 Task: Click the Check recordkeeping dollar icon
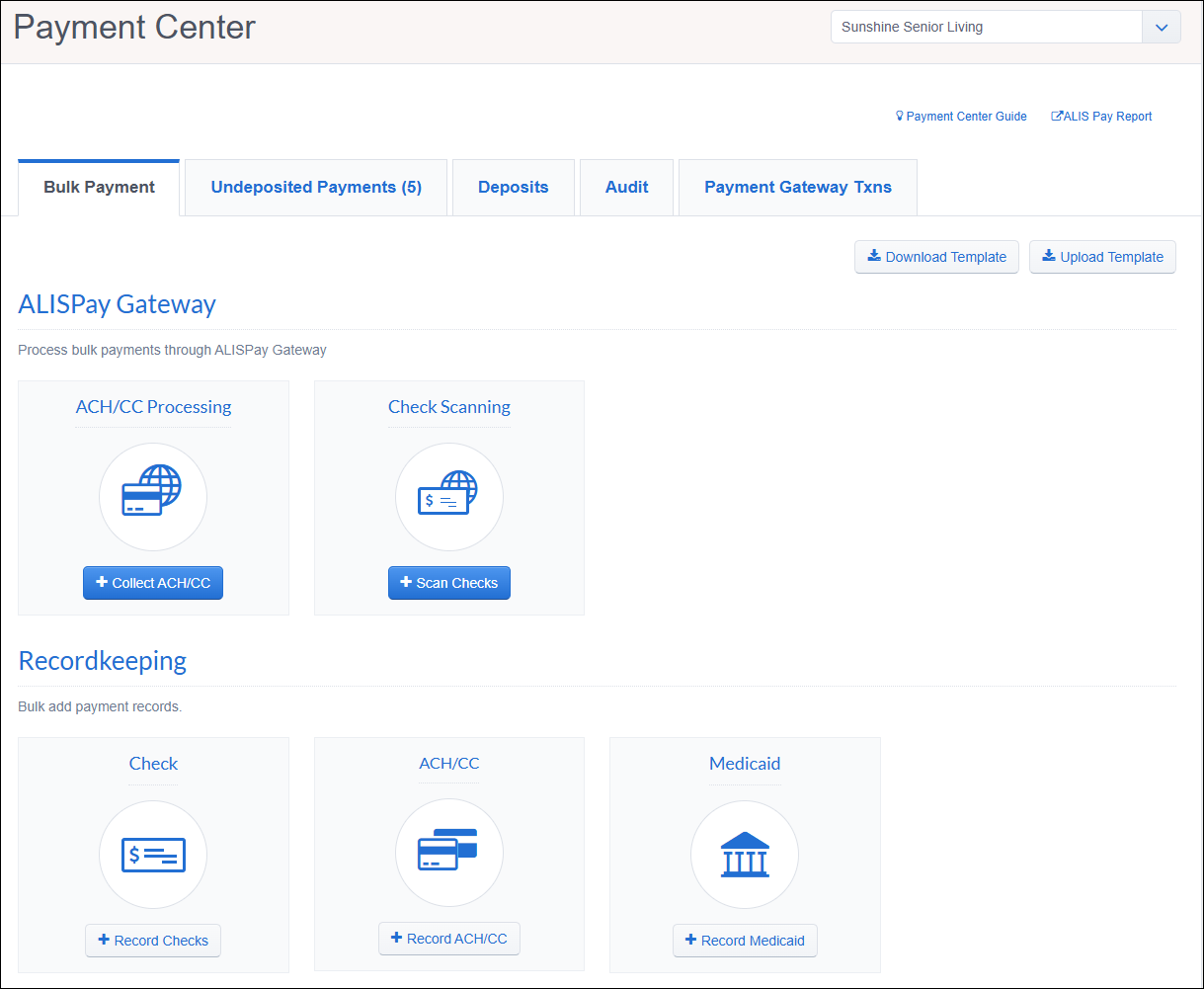click(153, 854)
